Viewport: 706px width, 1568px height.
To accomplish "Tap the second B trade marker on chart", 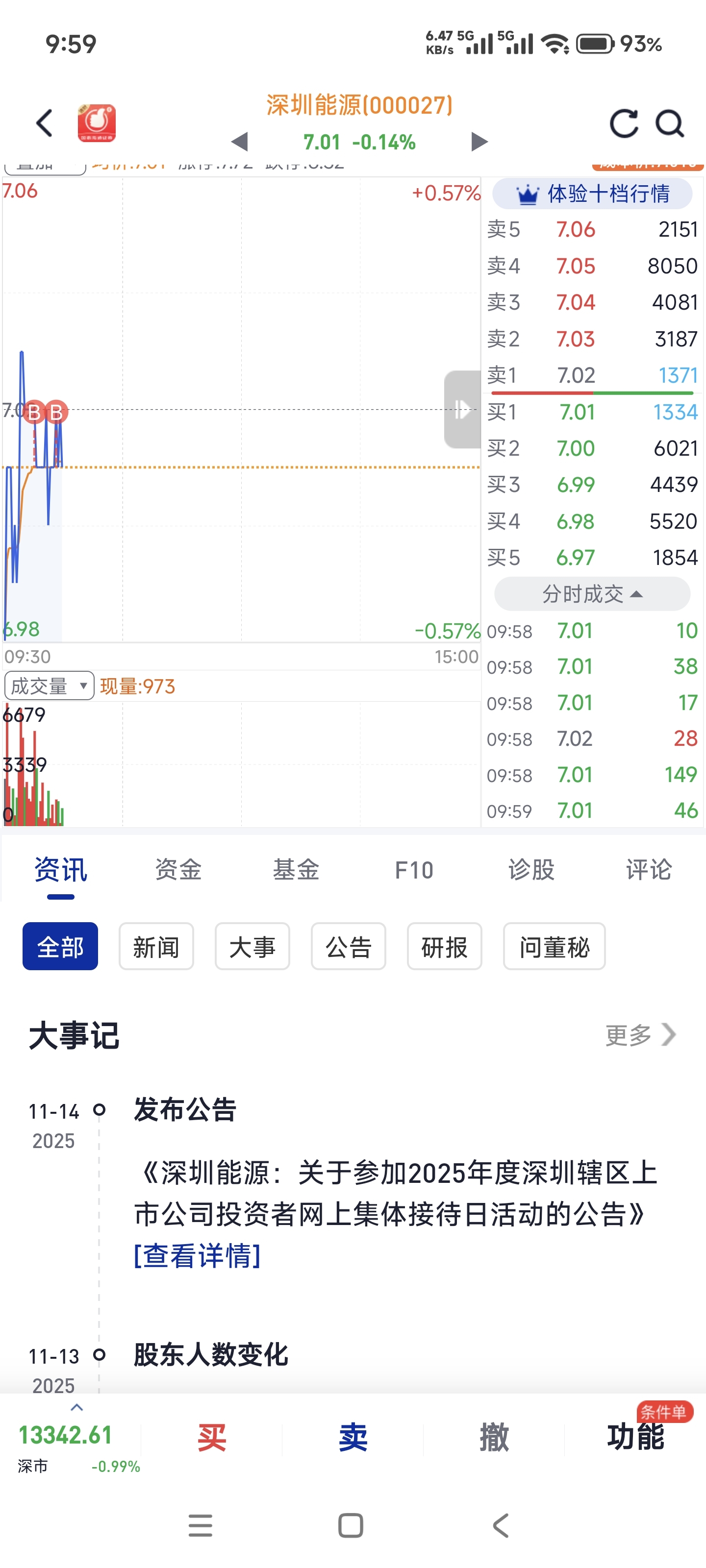I will pos(57,412).
